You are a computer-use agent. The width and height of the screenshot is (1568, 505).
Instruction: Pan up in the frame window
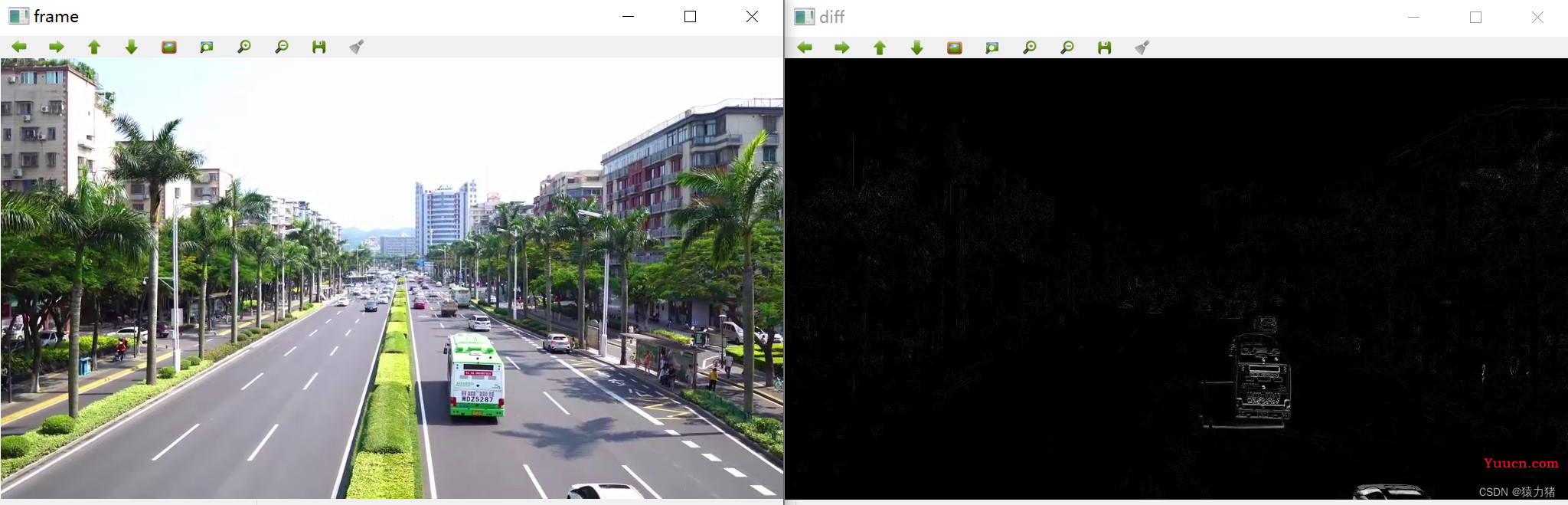point(94,47)
